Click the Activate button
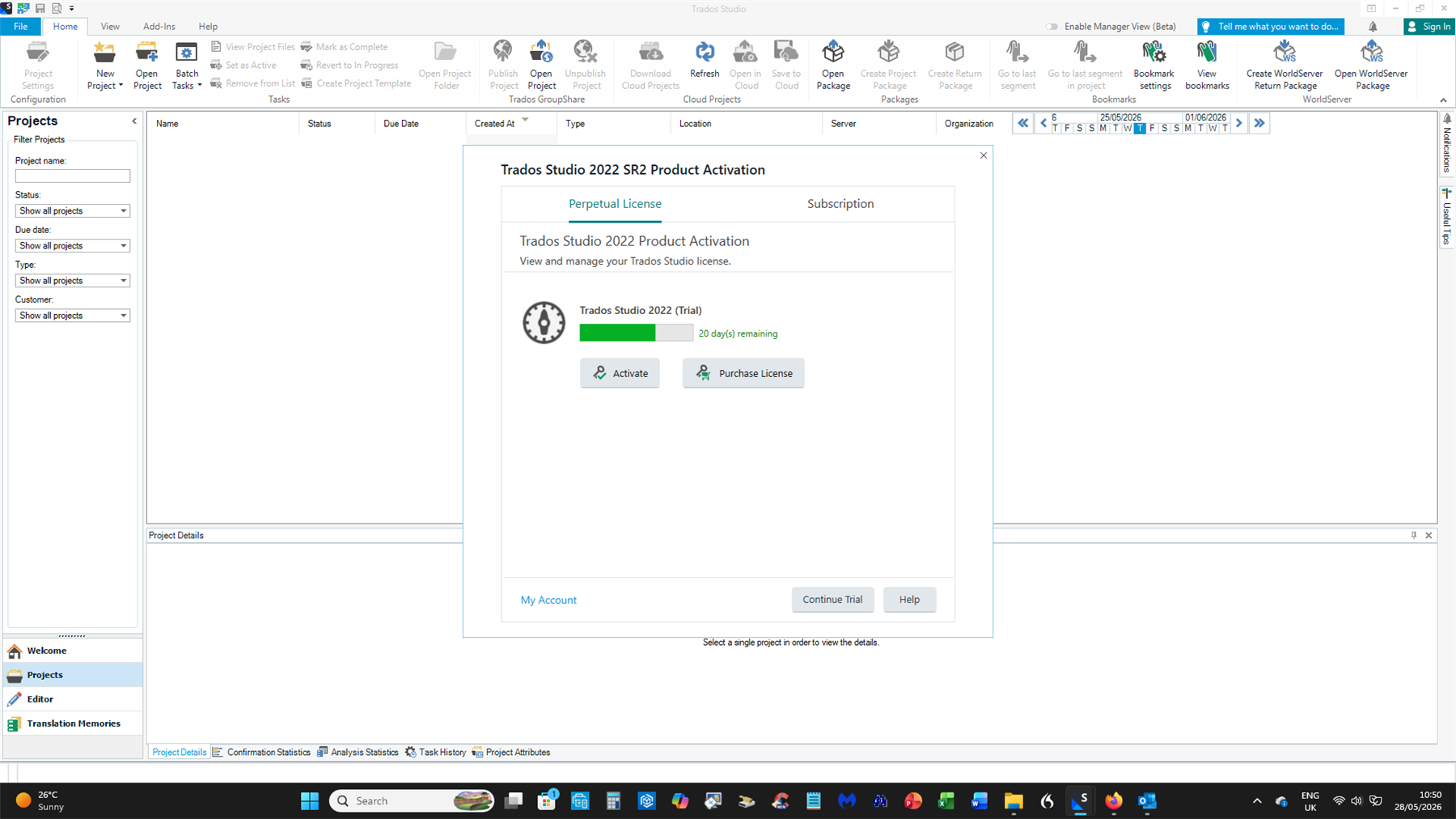1456x819 pixels. [x=620, y=373]
